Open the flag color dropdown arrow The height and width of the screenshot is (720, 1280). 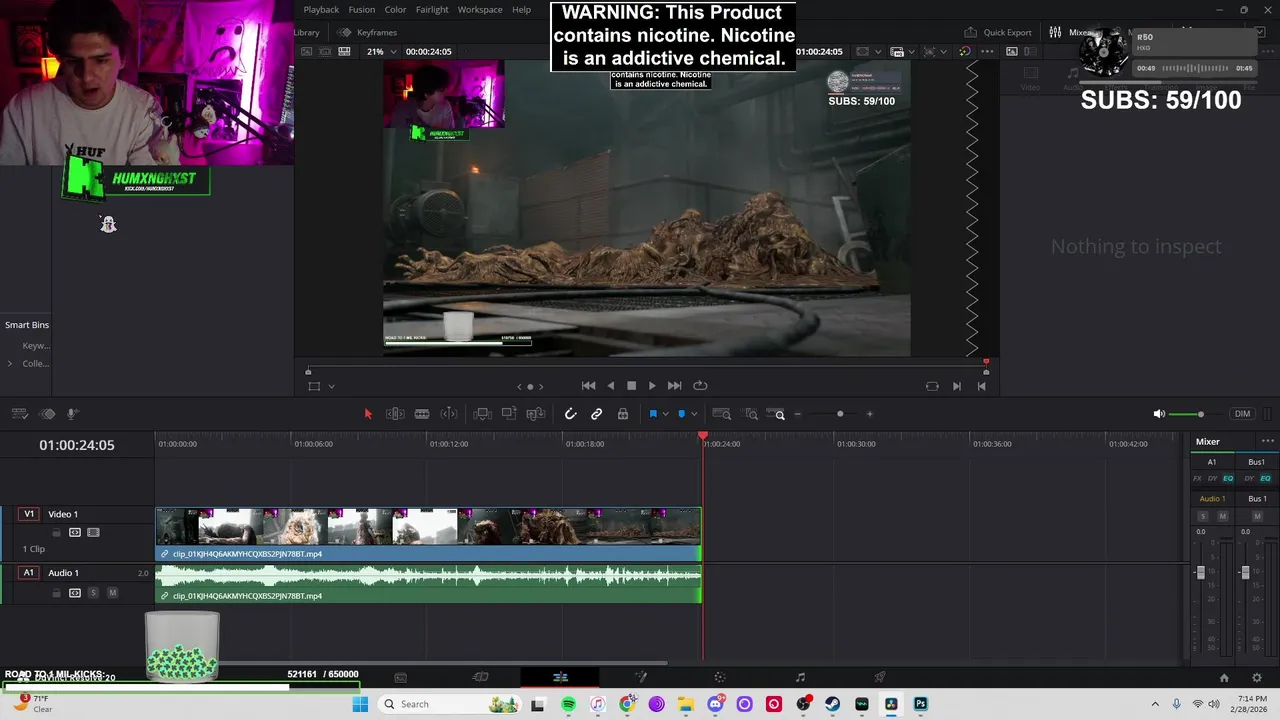tap(665, 414)
